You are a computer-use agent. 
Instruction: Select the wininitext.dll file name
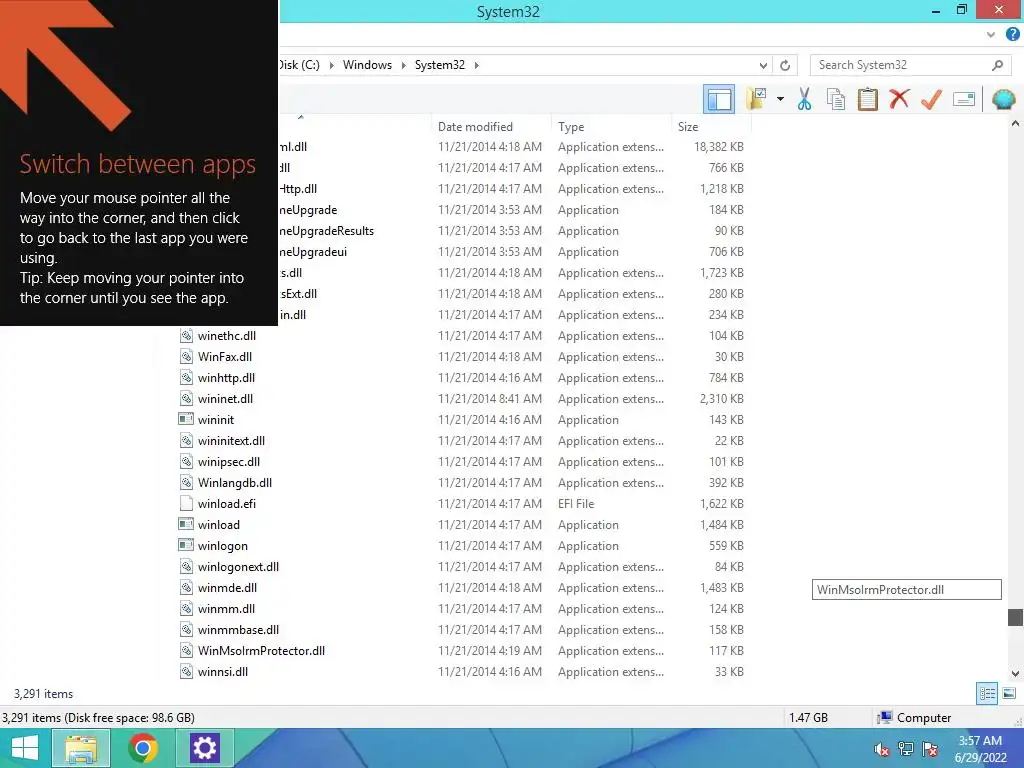pyautogui.click(x=231, y=441)
